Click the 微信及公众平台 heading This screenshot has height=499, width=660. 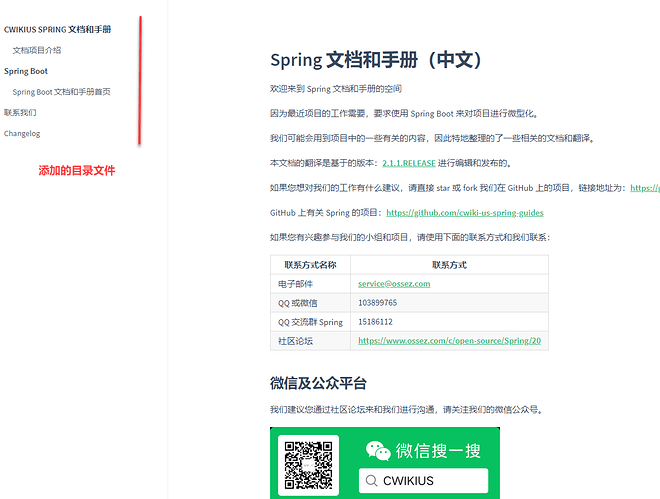point(318,383)
